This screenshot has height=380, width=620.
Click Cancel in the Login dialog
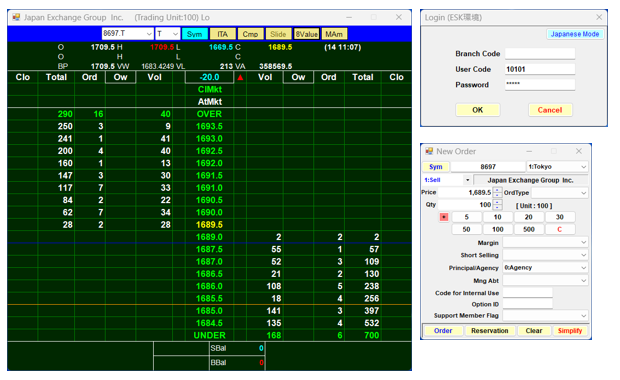tap(550, 110)
